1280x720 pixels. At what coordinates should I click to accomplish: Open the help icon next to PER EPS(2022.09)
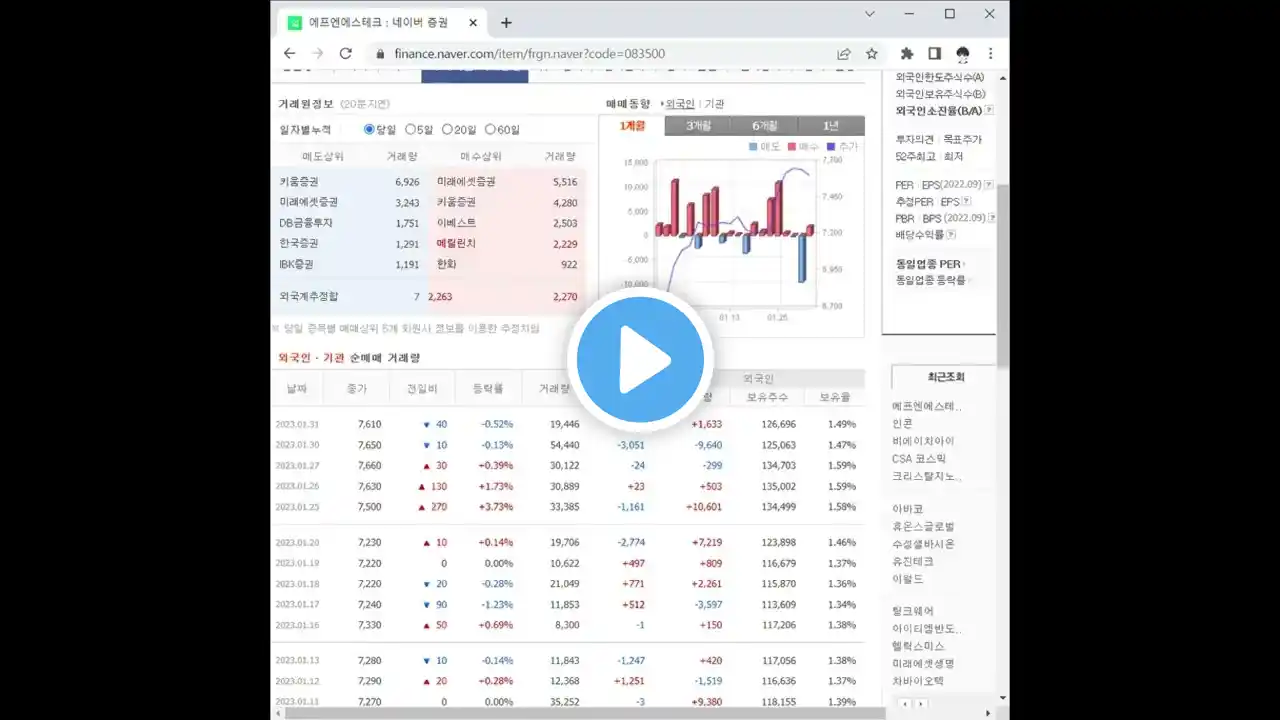pos(989,185)
